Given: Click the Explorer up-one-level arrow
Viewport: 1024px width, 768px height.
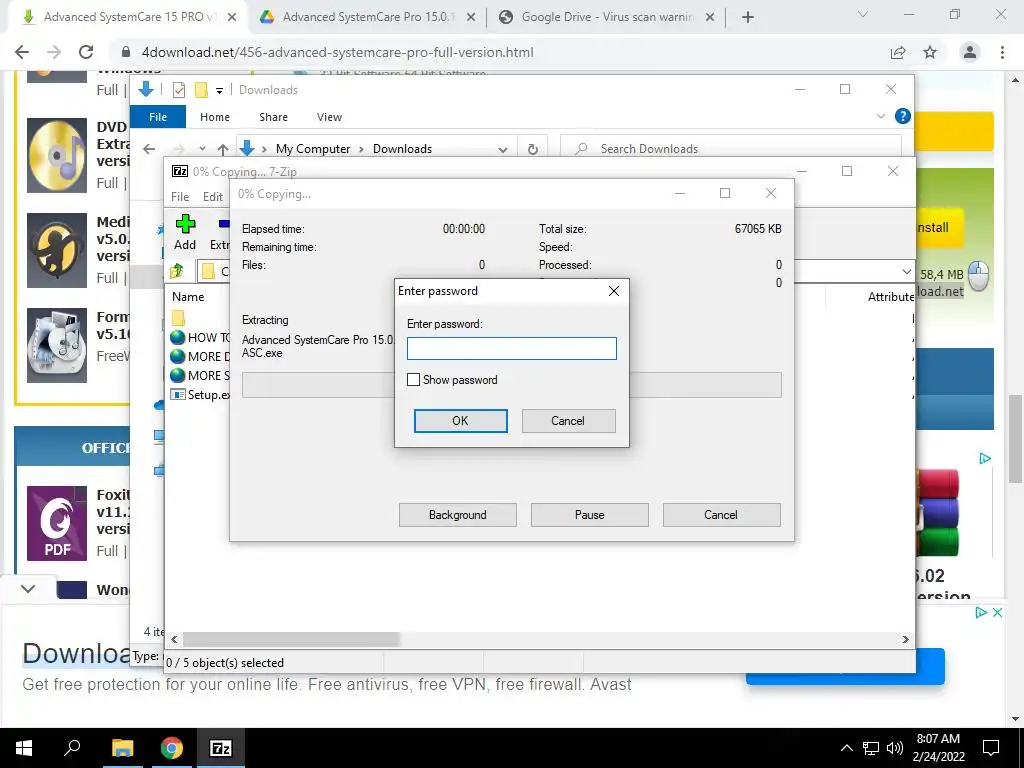Looking at the screenshot, I should point(223,149).
